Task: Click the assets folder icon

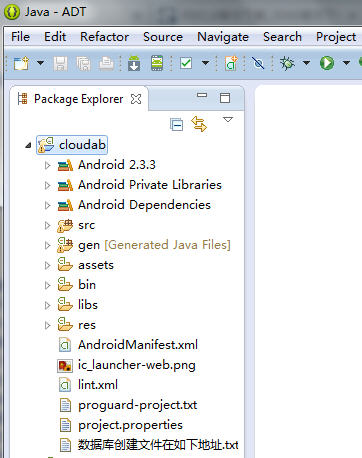Action: tap(65, 264)
